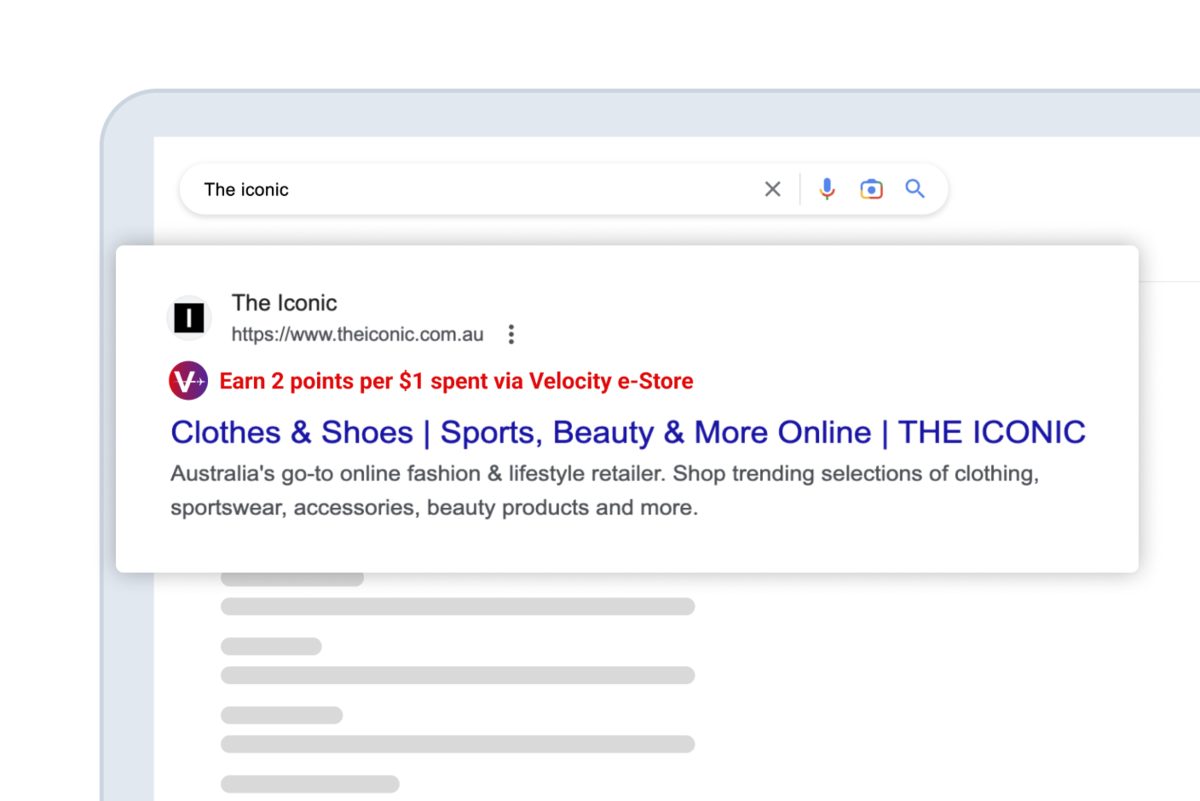1200x801 pixels.
Task: Open image search with the camera icon
Action: (x=871, y=189)
